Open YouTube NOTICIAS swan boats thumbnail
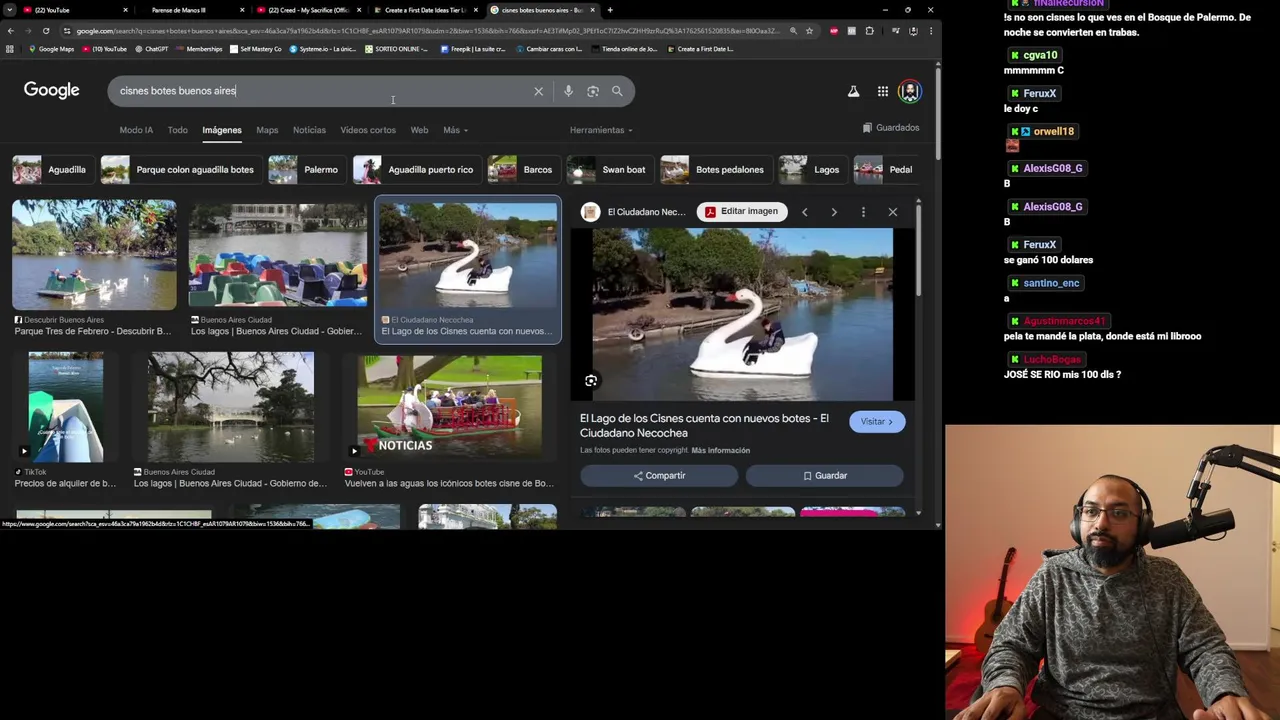The height and width of the screenshot is (720, 1280). point(450,407)
